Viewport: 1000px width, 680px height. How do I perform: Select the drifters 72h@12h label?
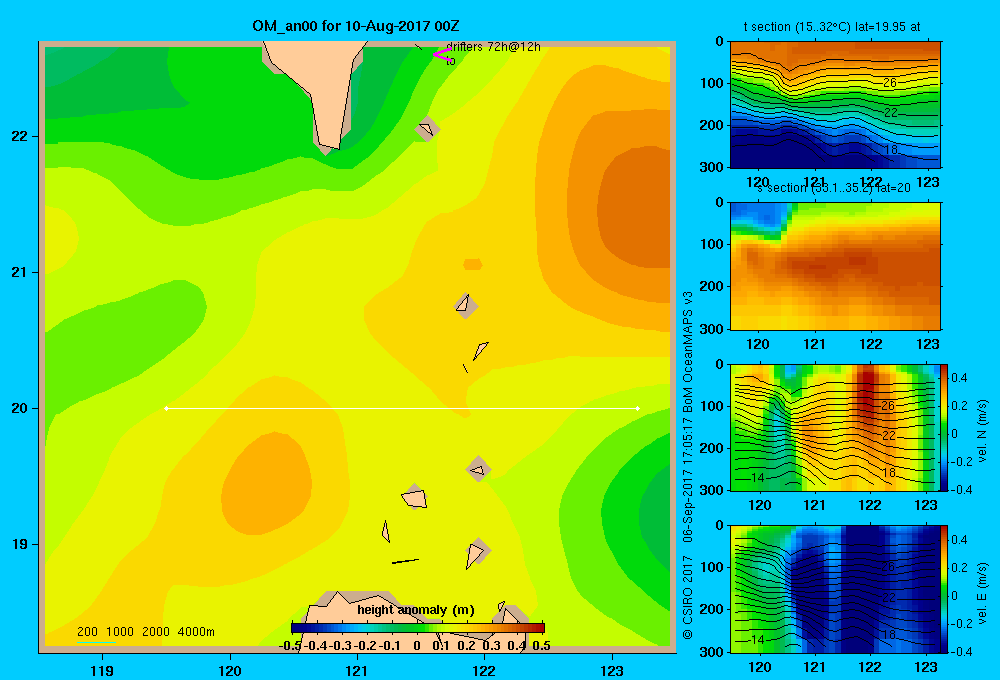tap(493, 47)
